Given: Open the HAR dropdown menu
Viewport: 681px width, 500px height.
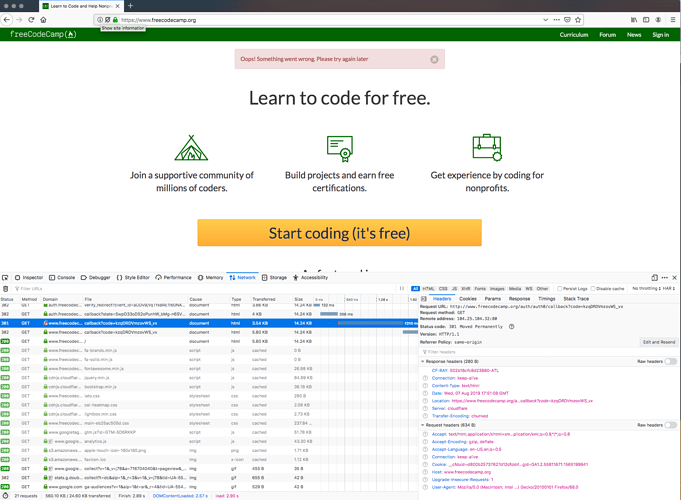Looking at the screenshot, I should tap(668, 288).
